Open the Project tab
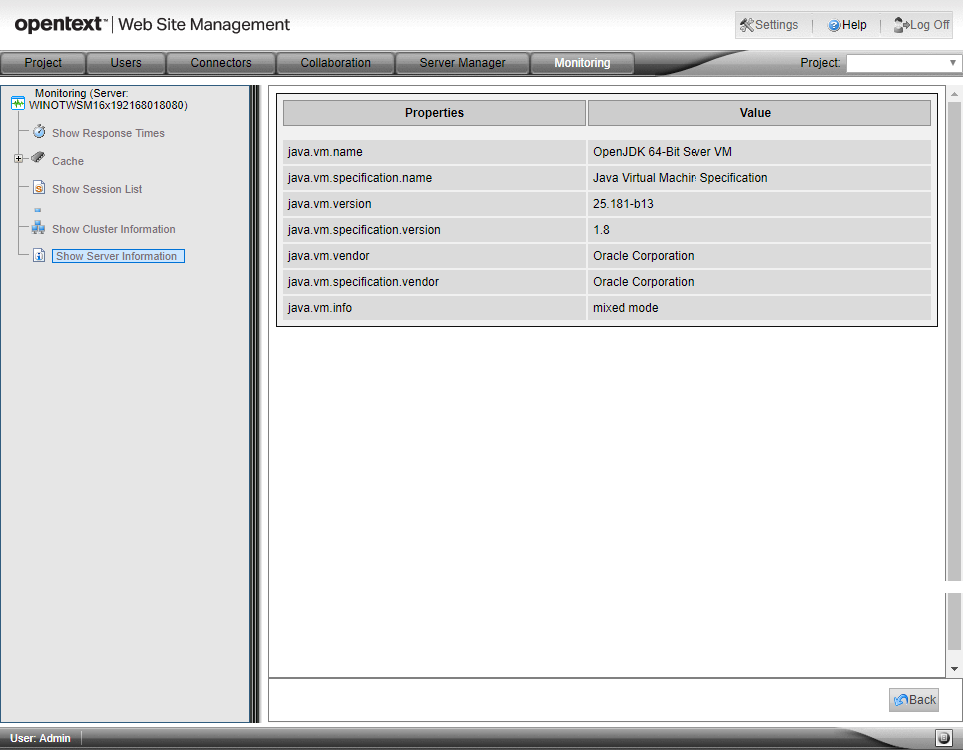This screenshot has width=963, height=755. (x=43, y=63)
